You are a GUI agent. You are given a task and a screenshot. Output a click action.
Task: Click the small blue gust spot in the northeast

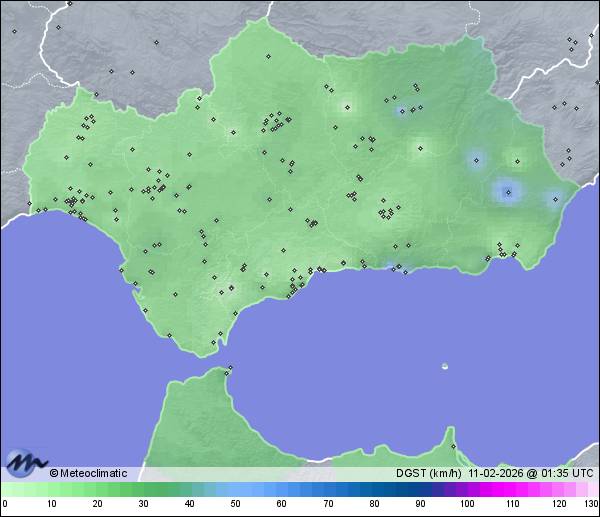(x=403, y=111)
